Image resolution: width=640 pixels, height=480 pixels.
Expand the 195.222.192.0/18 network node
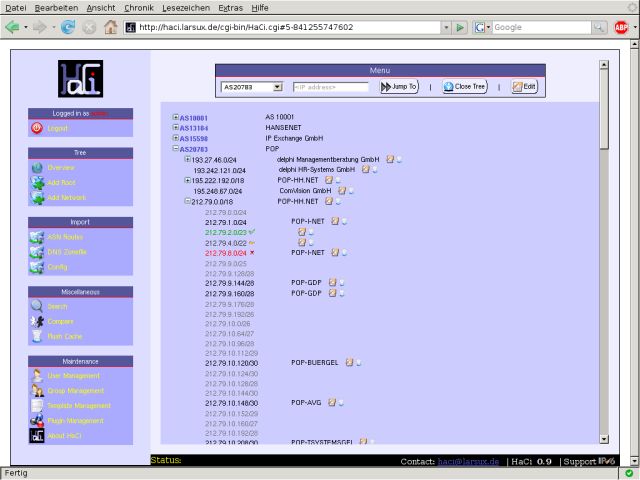(188, 180)
